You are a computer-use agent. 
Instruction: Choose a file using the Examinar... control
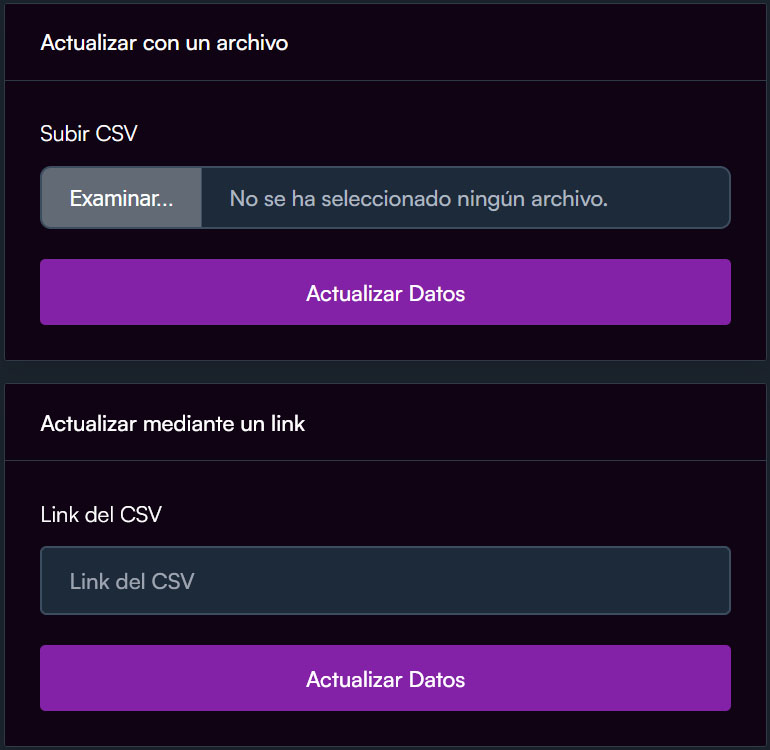(121, 198)
